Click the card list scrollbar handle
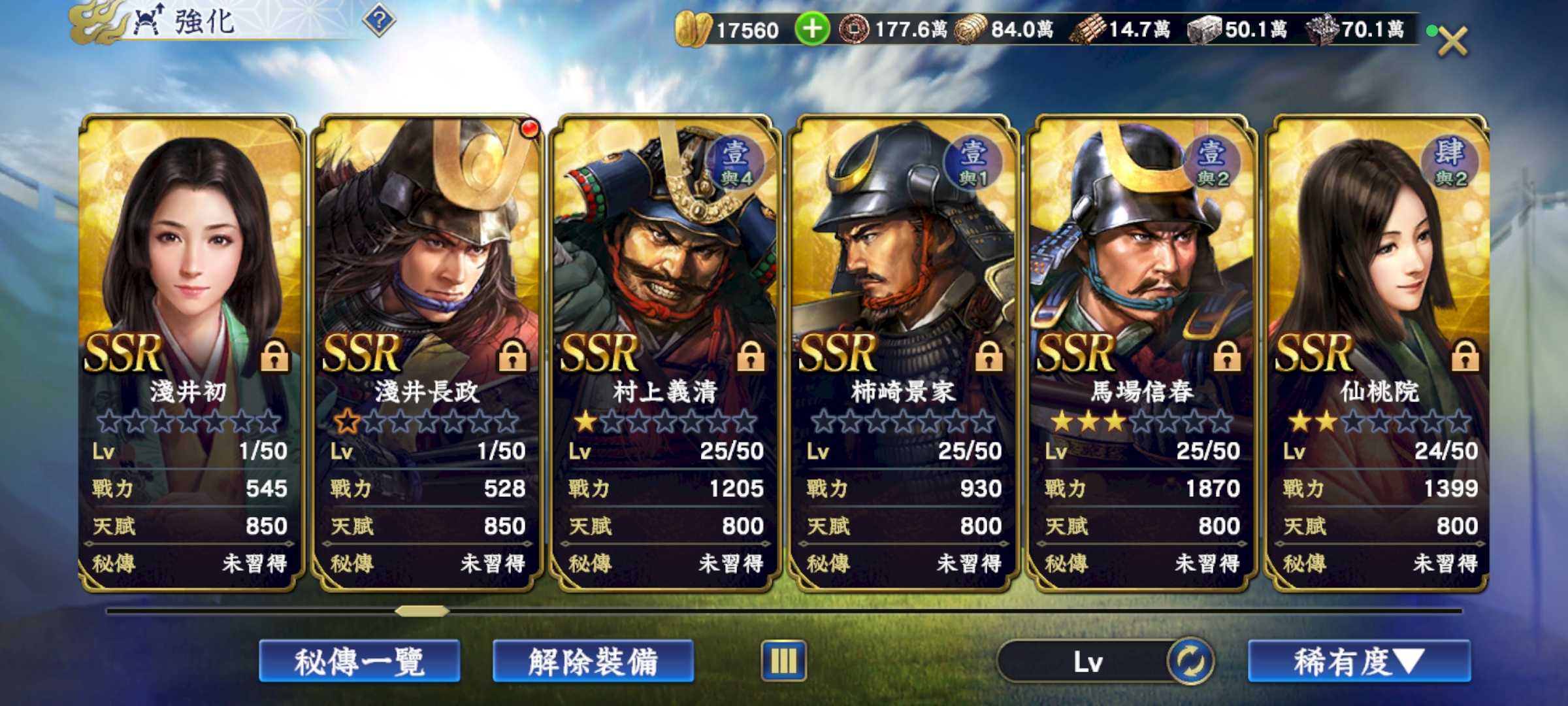The width and height of the screenshot is (1568, 706). pos(422,611)
